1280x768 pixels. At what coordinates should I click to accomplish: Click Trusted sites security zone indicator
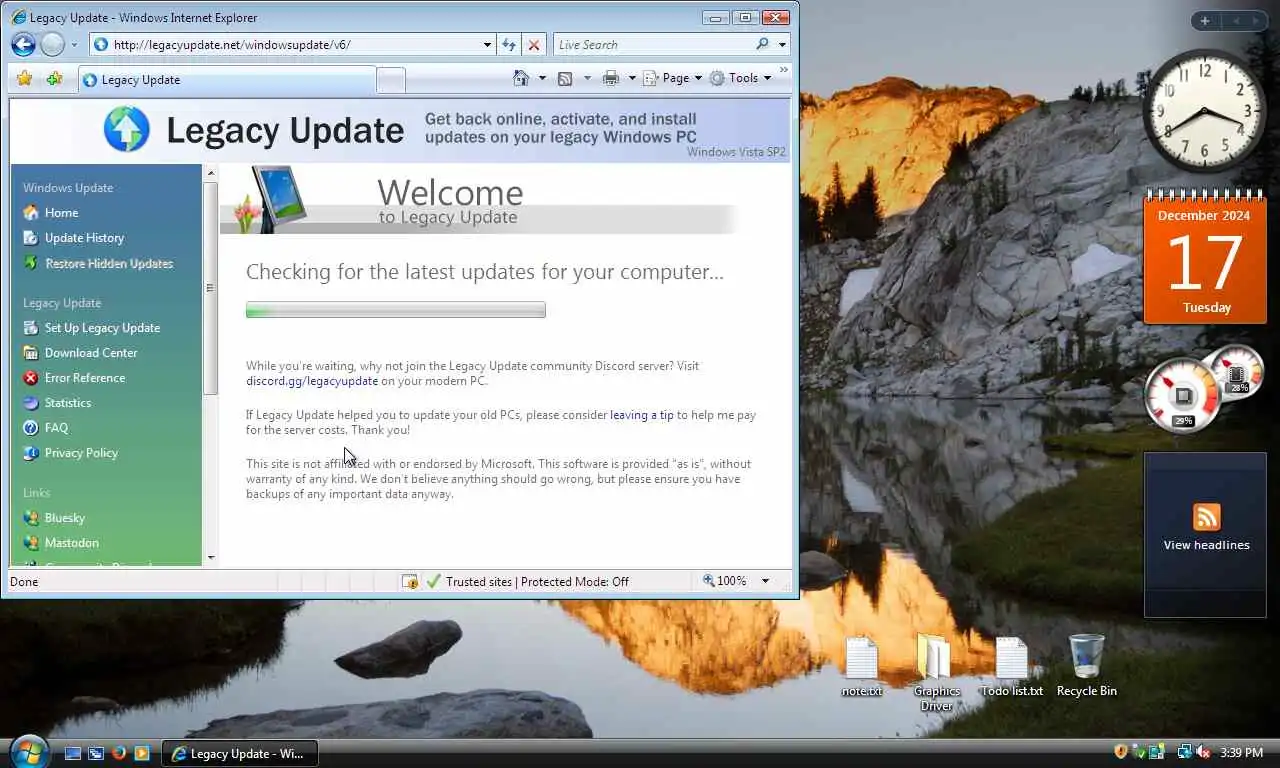tap(528, 581)
